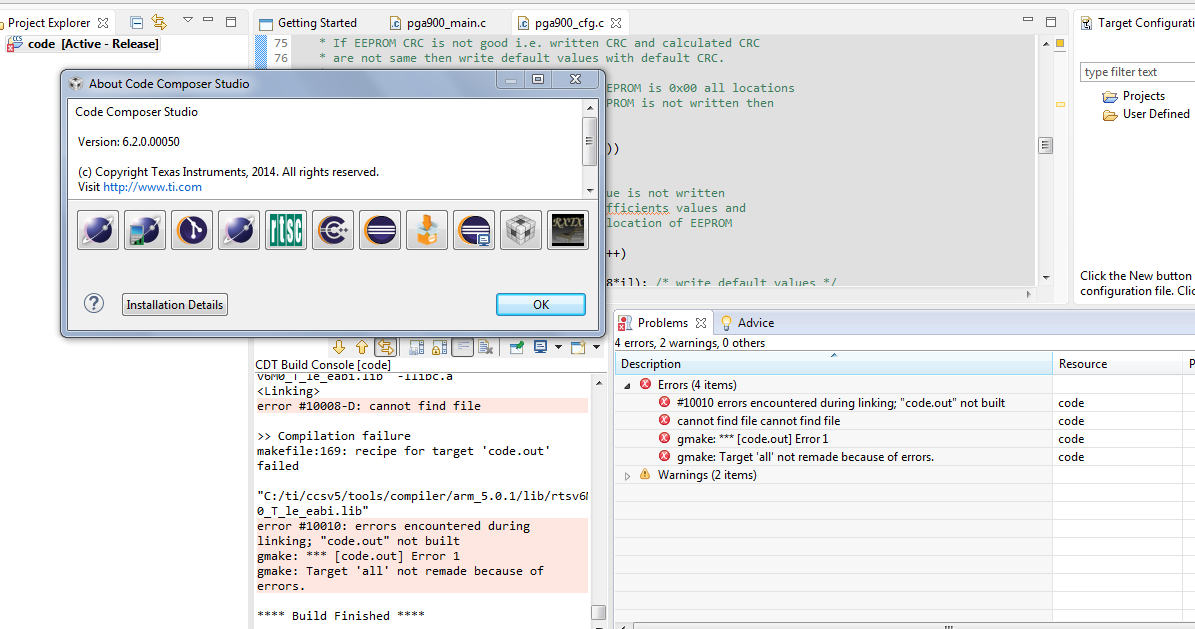Close the Project Explorer view
Viewport: 1195px width, 629px height.
click(x=103, y=23)
